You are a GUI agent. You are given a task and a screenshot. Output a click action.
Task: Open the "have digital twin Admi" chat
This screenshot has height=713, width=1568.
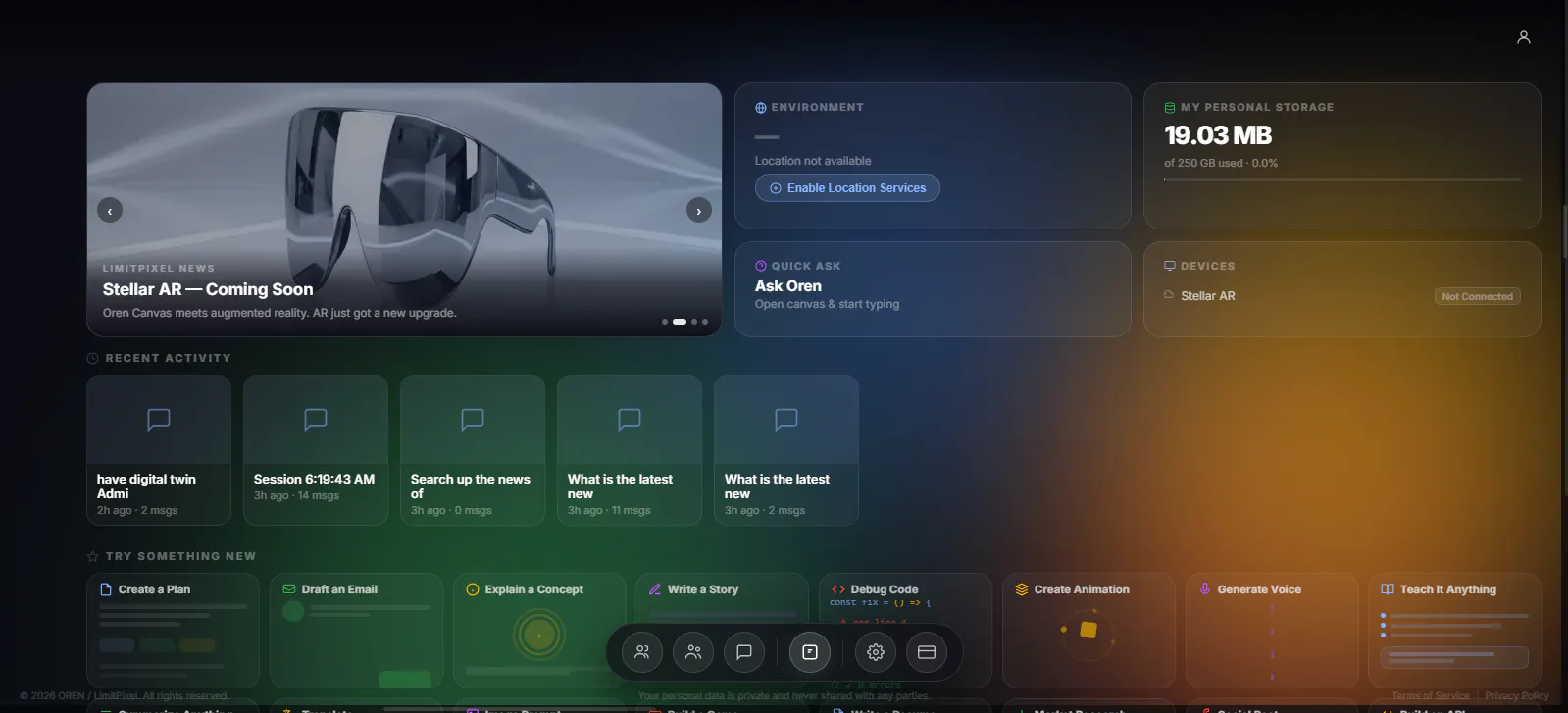(159, 450)
